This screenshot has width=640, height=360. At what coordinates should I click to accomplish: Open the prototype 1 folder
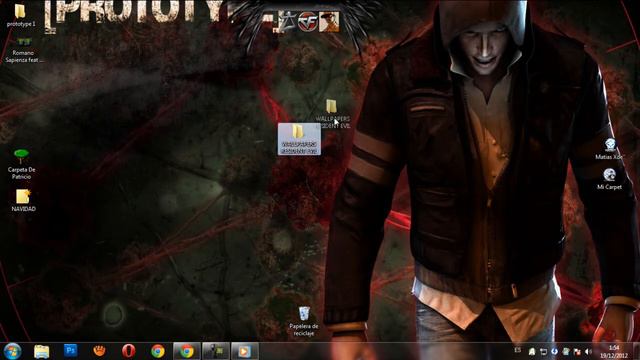[21, 15]
